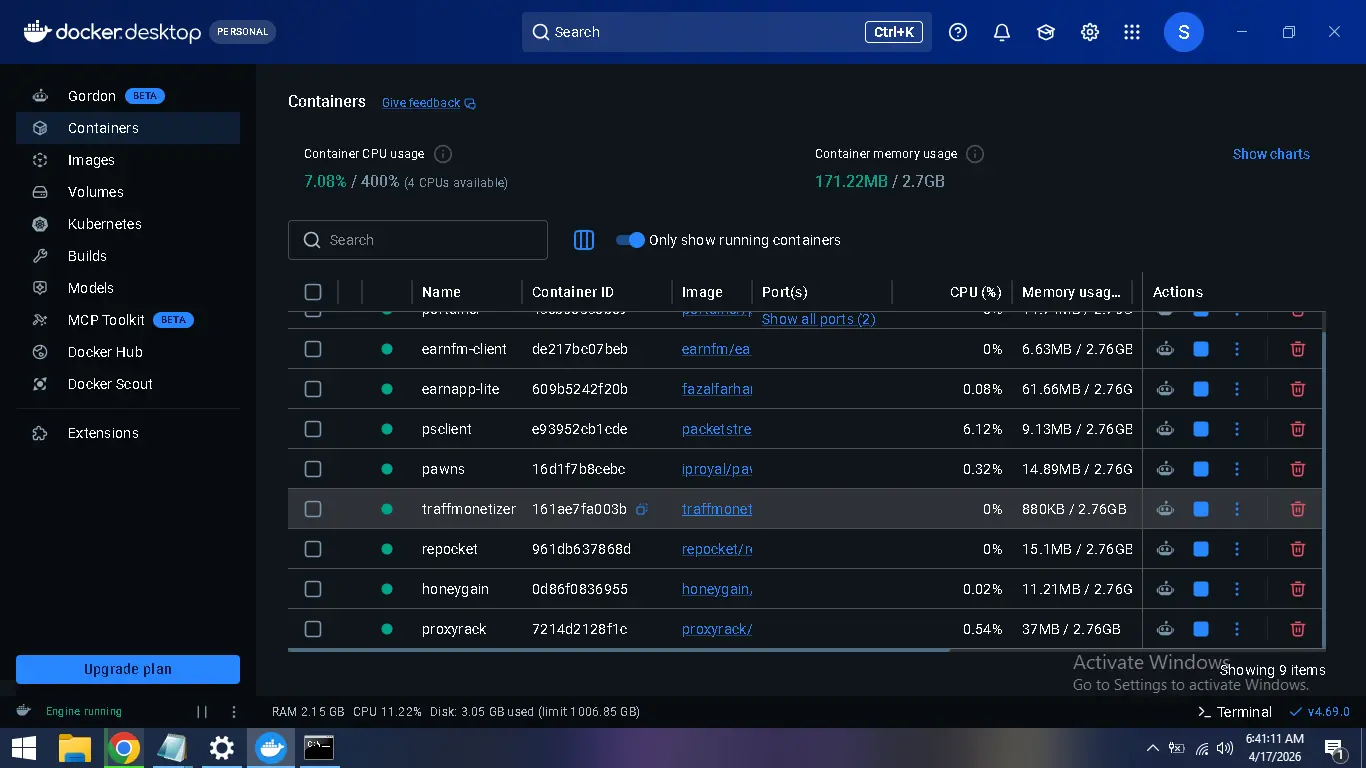Viewport: 1366px width, 768px height.
Task: Check the psclient row checkbox
Action: (313, 429)
